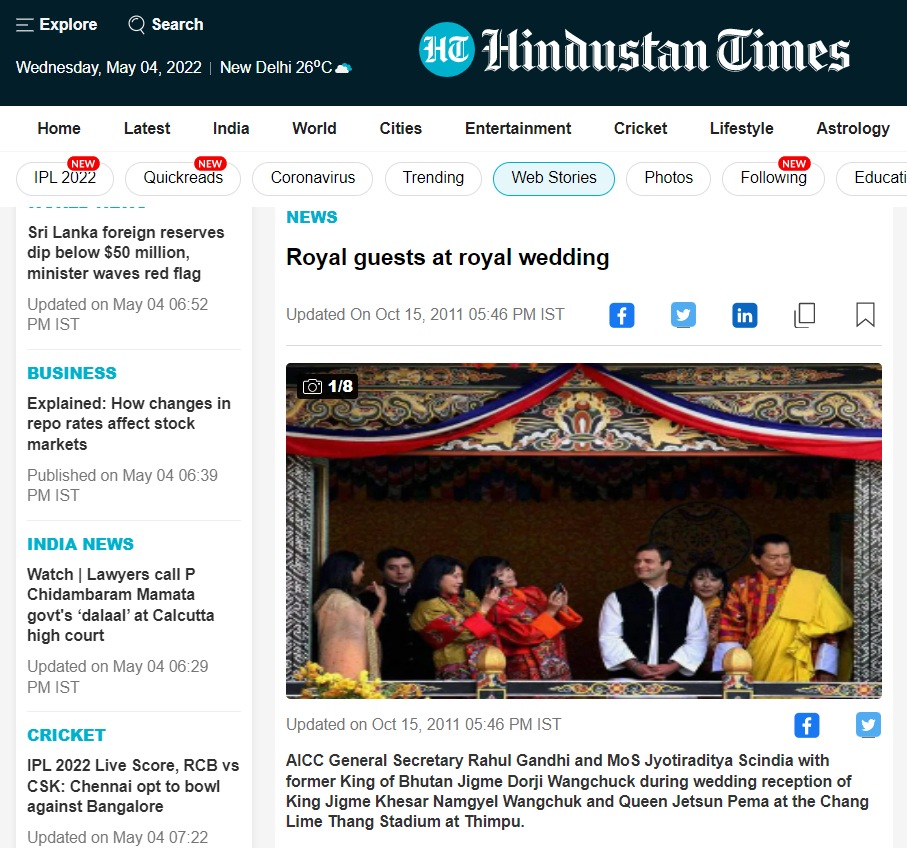Read Sri Lanka foreign reserves story
The height and width of the screenshot is (848, 907).
pos(126,253)
